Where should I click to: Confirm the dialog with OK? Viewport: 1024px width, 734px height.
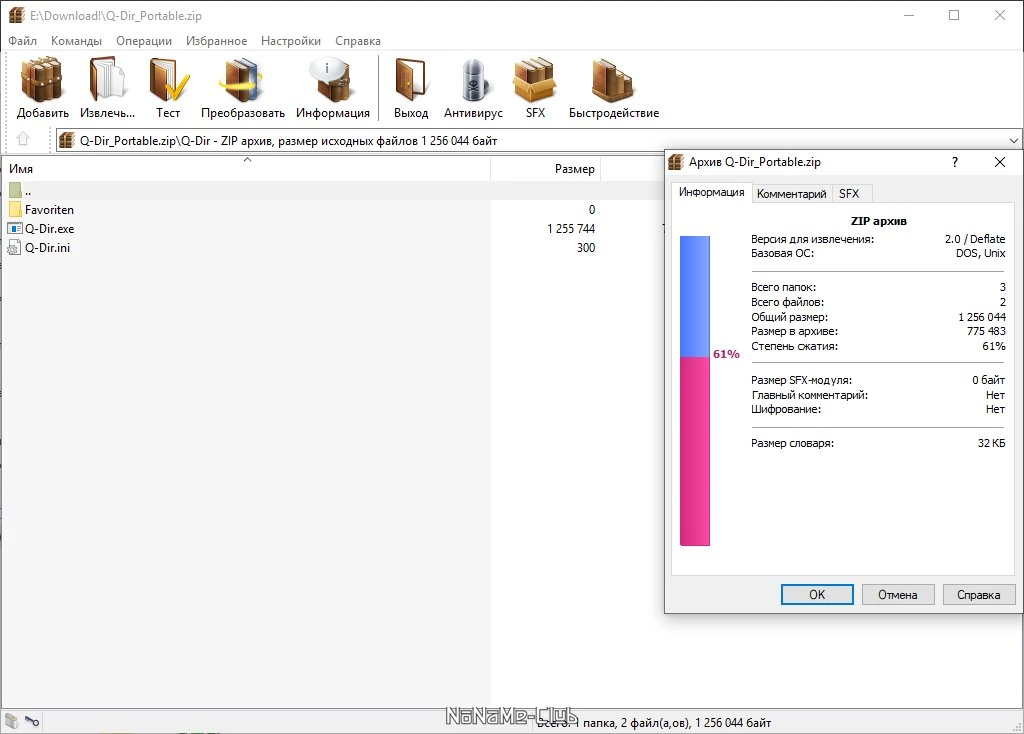pos(817,594)
